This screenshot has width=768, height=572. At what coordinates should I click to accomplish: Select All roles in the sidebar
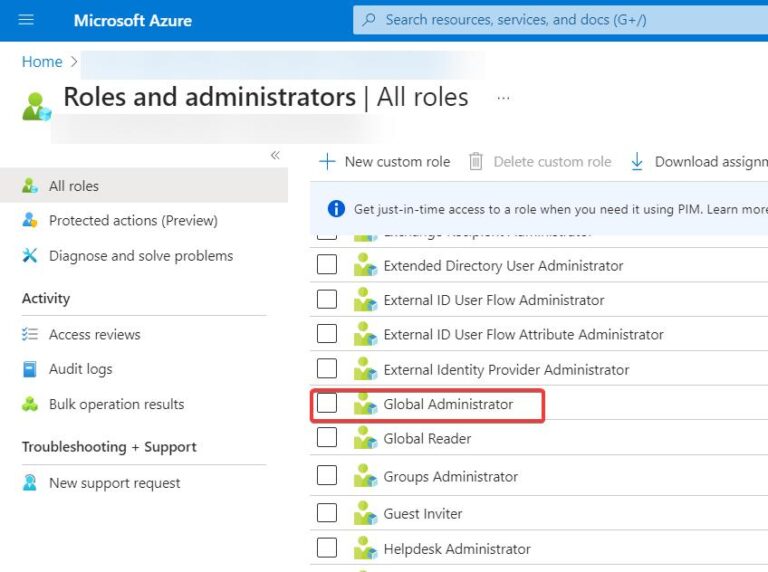[x=74, y=186]
